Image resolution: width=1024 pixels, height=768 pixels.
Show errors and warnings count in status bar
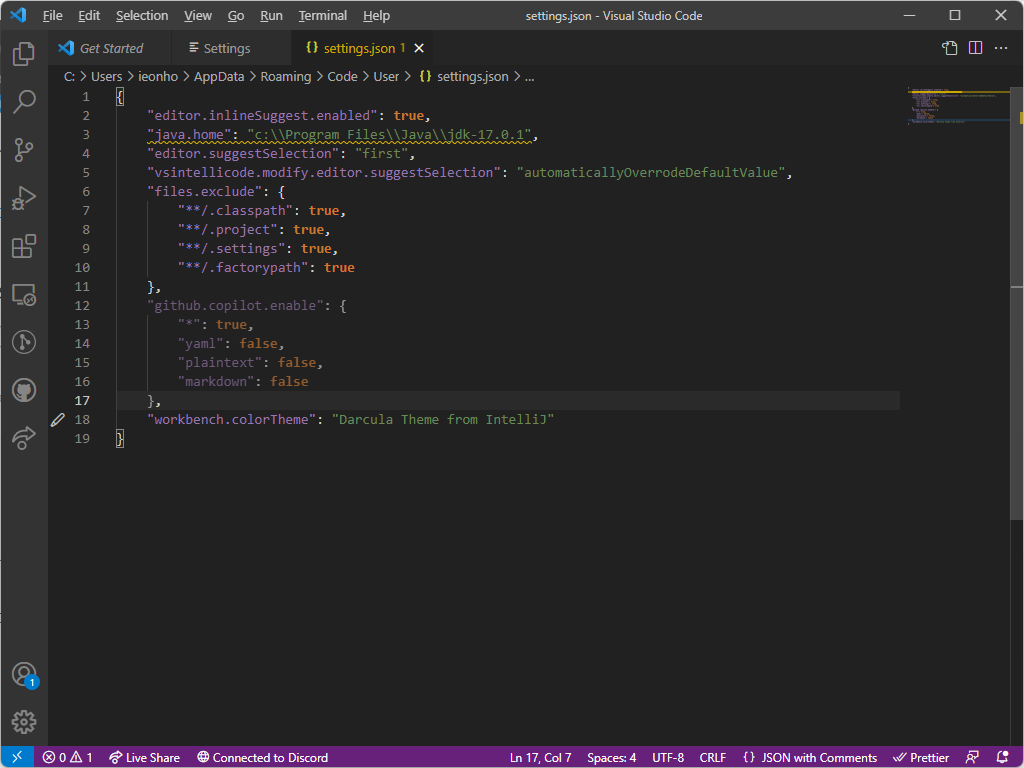point(67,758)
